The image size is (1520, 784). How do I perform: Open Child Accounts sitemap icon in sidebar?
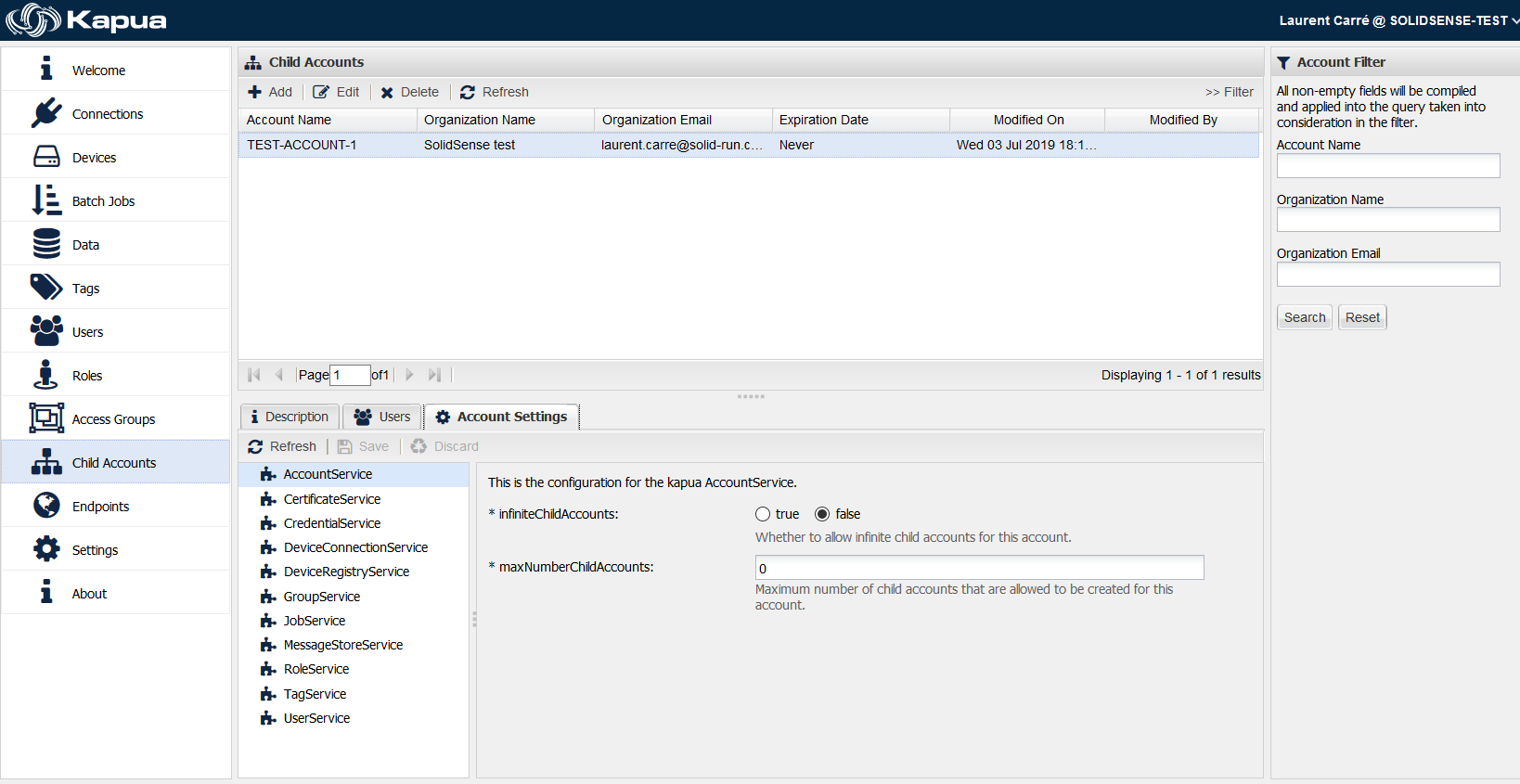(46, 462)
